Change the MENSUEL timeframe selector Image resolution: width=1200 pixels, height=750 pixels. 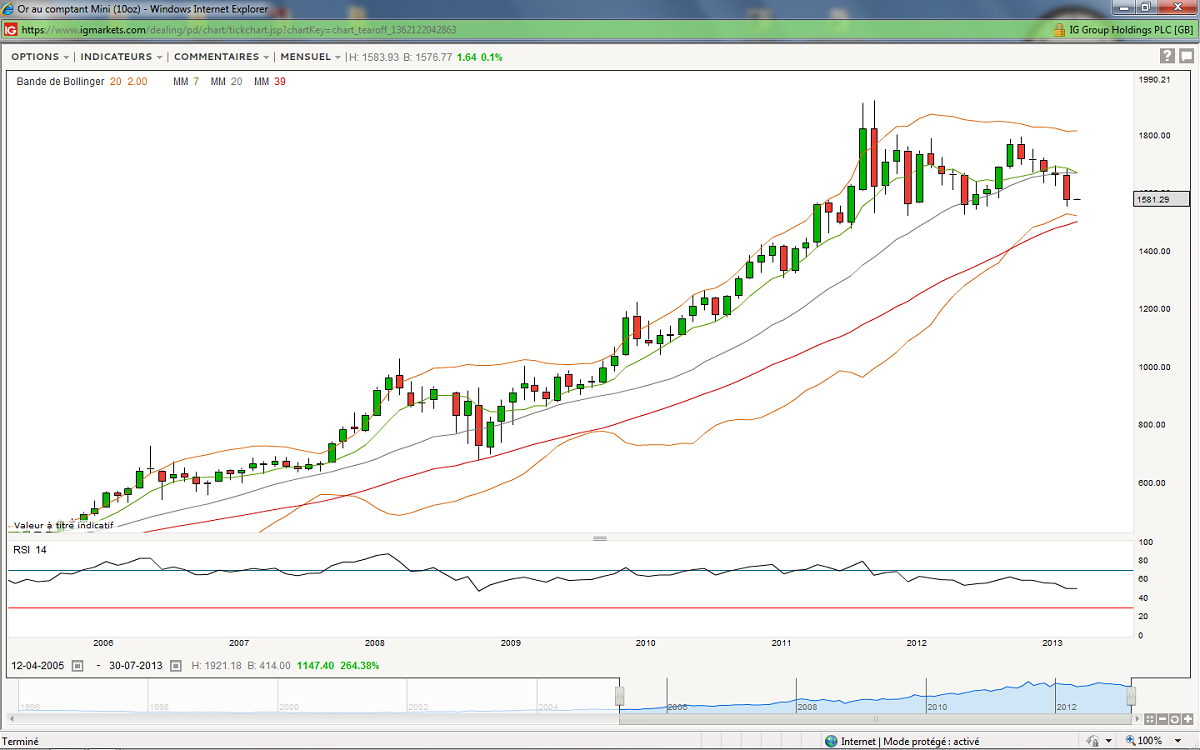coord(311,57)
